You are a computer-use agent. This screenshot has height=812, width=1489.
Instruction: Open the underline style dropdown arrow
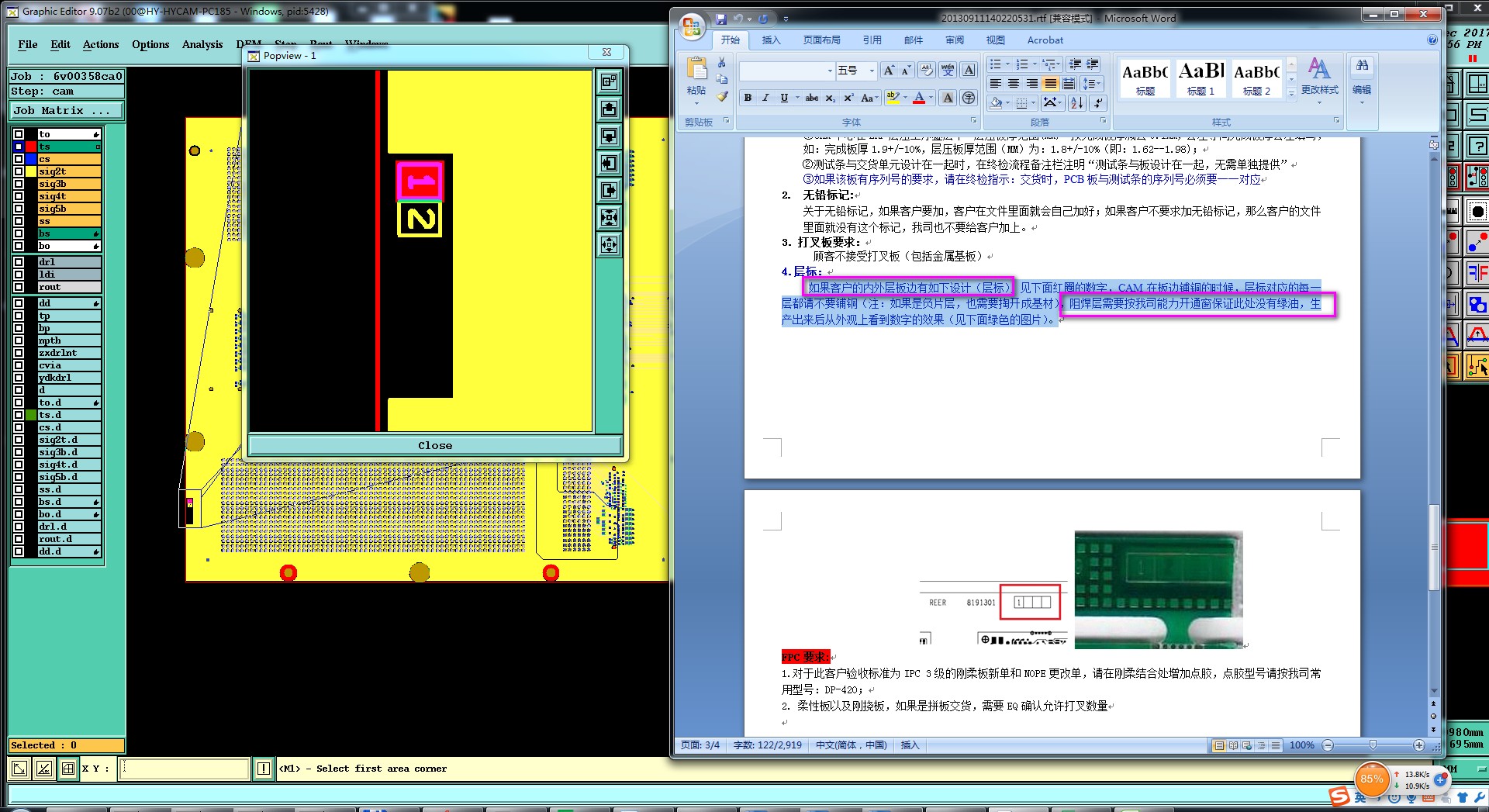(796, 98)
